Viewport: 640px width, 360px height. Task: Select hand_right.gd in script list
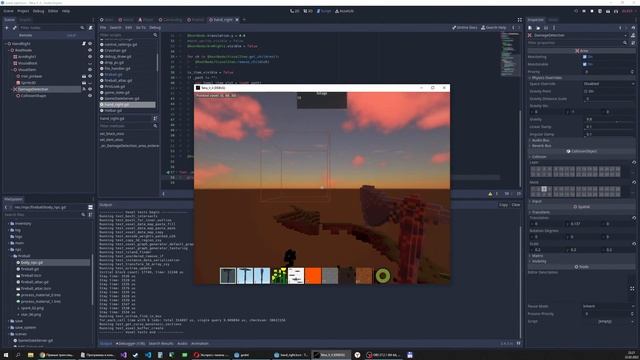pos(127,105)
